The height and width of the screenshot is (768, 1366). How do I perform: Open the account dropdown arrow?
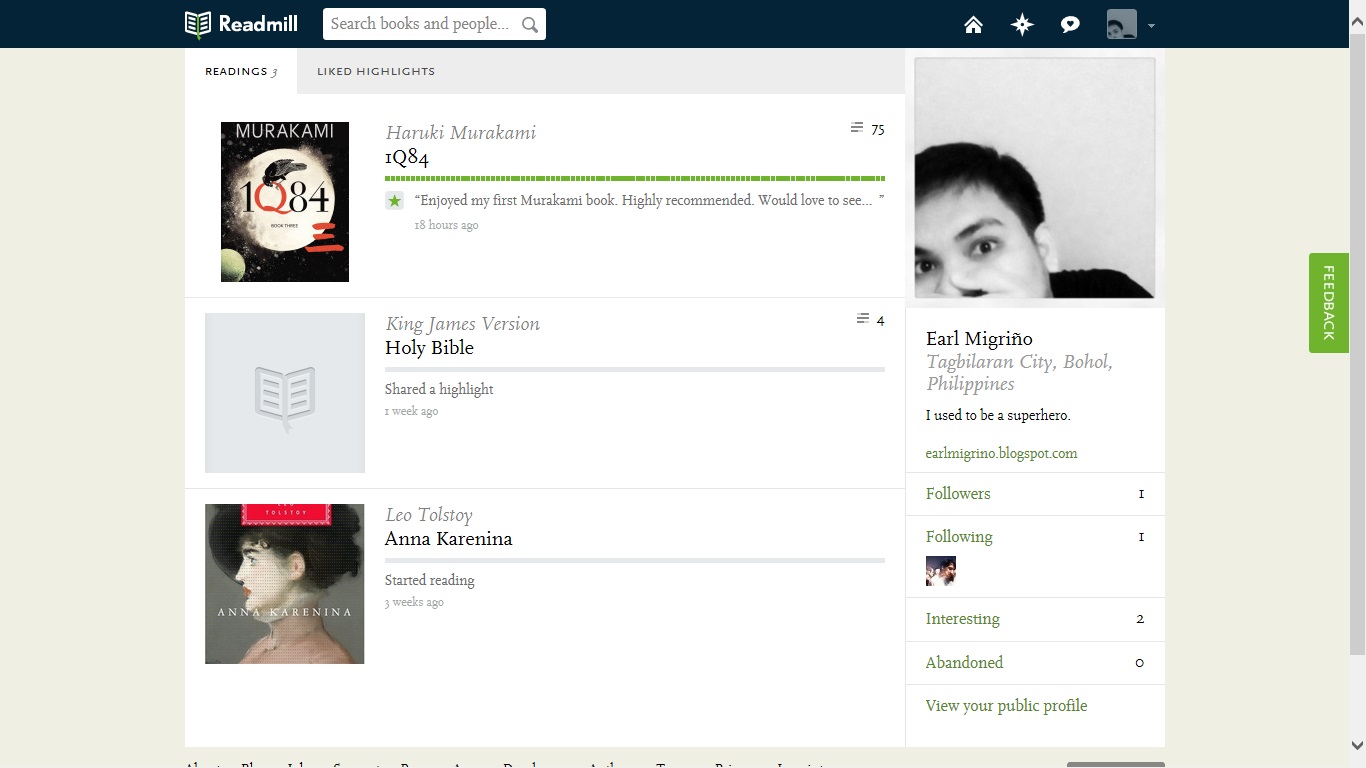[1151, 26]
